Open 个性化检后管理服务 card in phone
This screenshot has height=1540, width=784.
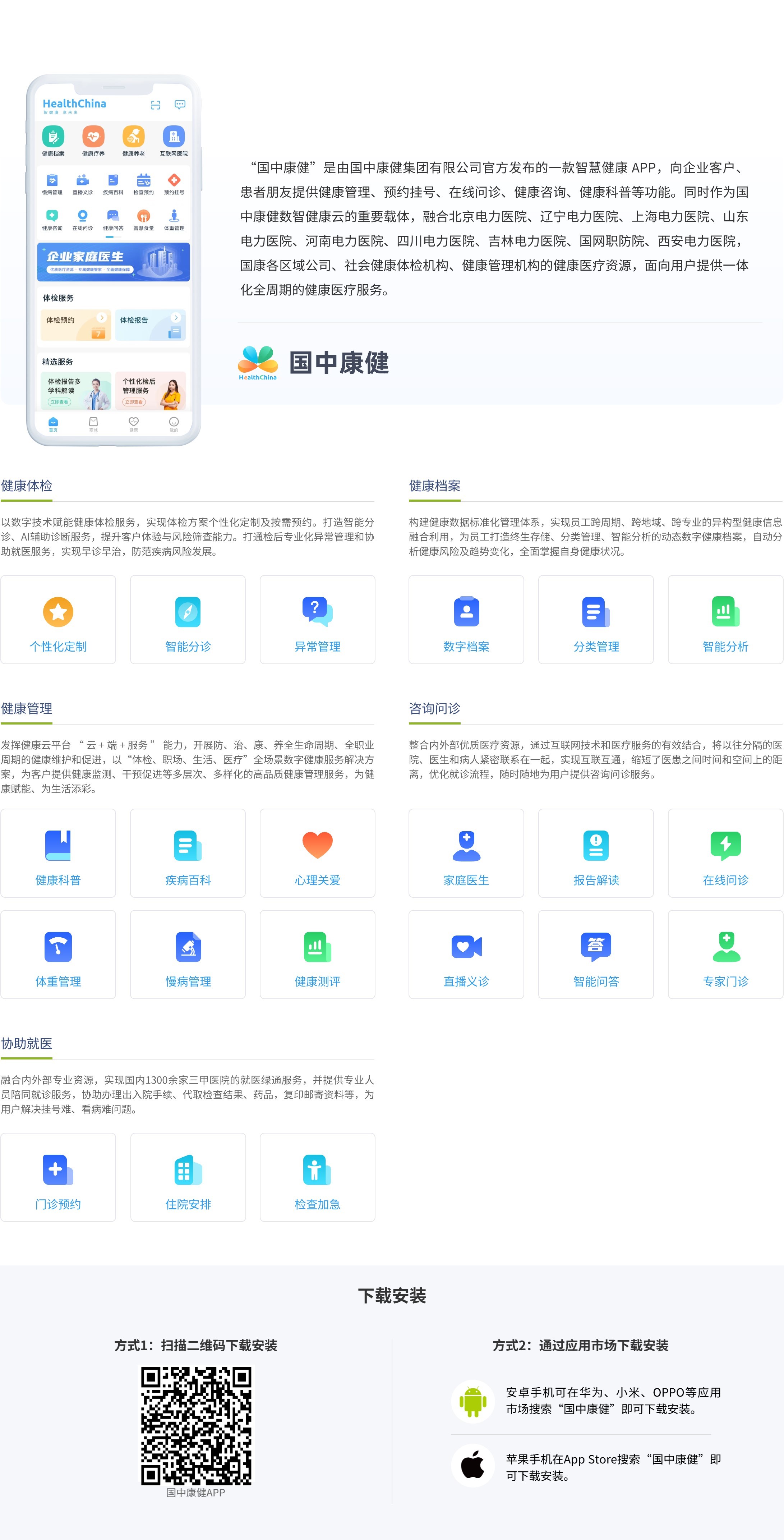point(150,390)
